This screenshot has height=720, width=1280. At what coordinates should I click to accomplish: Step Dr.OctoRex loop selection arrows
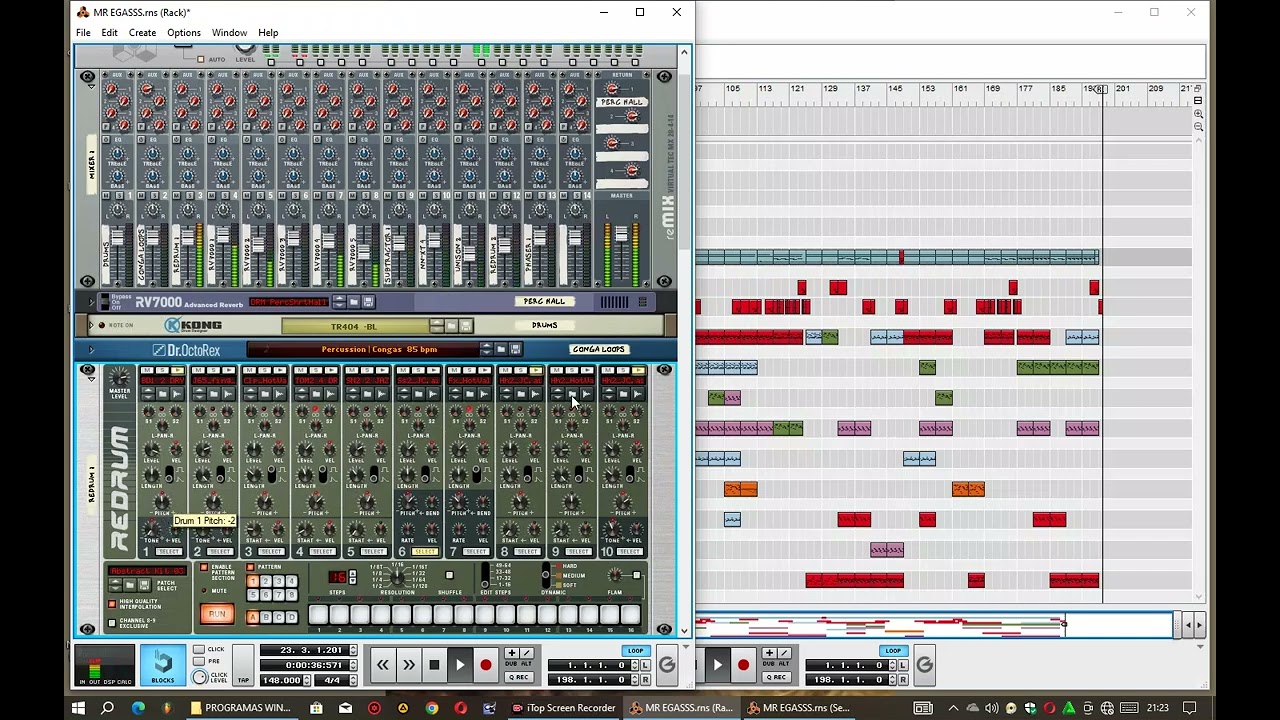pos(486,349)
